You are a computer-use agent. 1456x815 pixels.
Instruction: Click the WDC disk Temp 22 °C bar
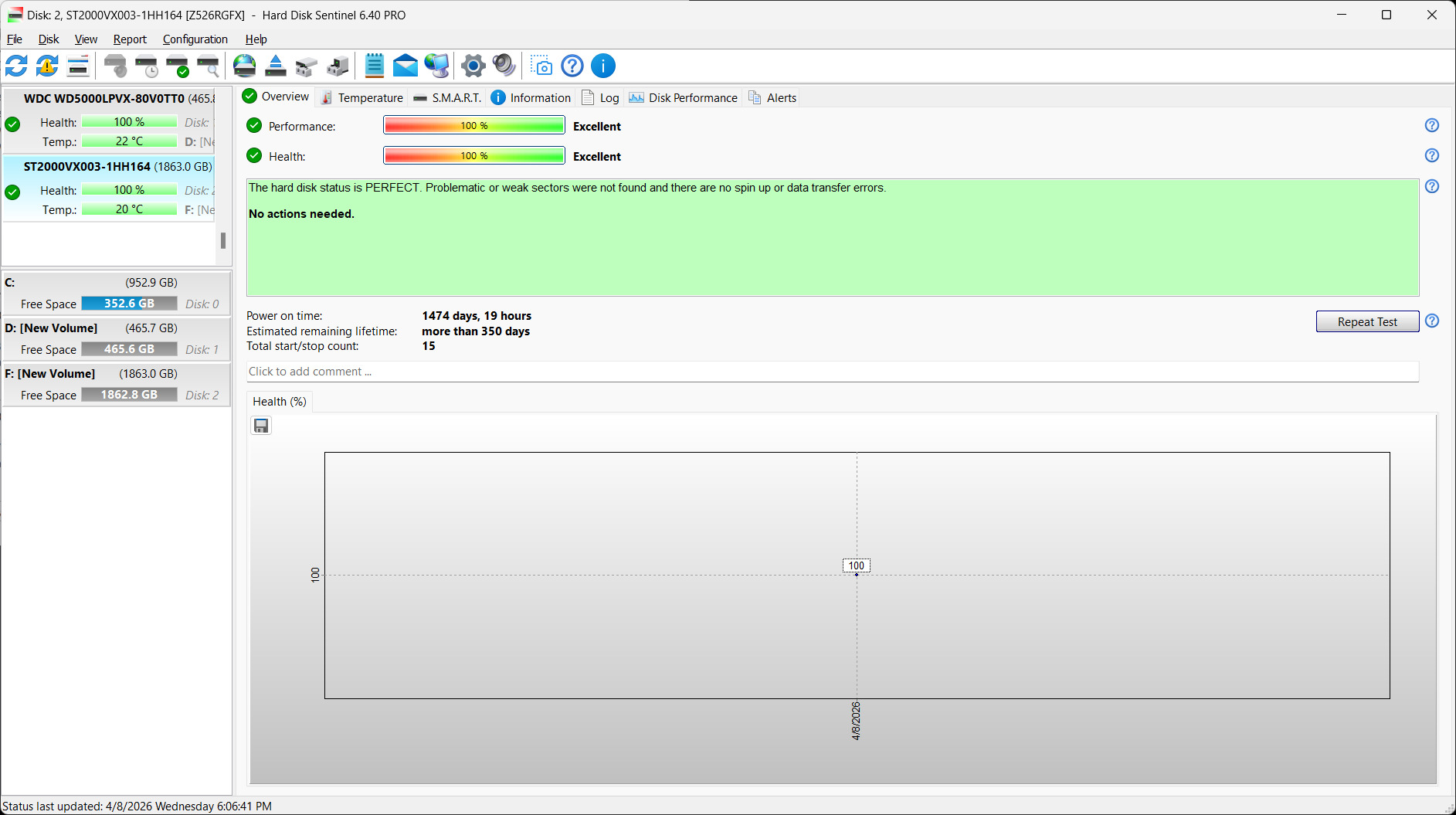pyautogui.click(x=129, y=141)
